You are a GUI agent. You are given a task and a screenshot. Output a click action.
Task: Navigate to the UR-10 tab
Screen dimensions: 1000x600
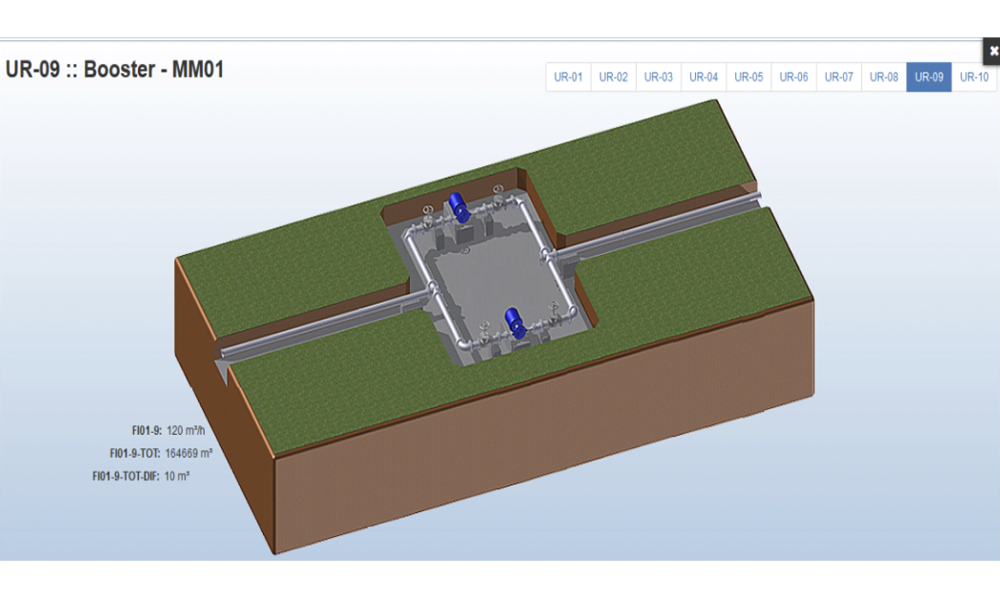coord(974,77)
